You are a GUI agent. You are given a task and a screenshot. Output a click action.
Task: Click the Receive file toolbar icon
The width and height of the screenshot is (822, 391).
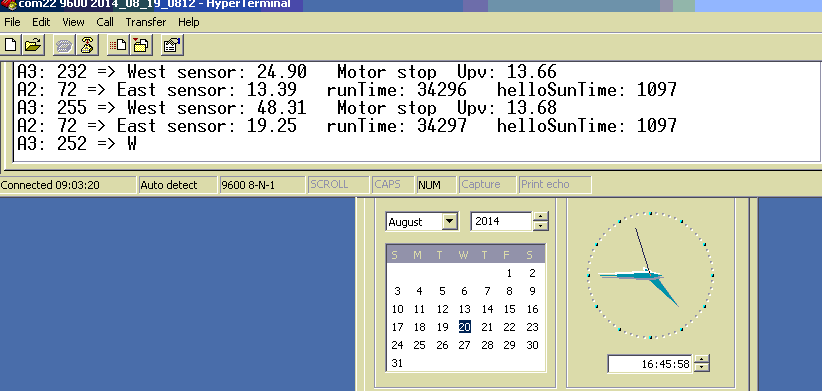140,46
